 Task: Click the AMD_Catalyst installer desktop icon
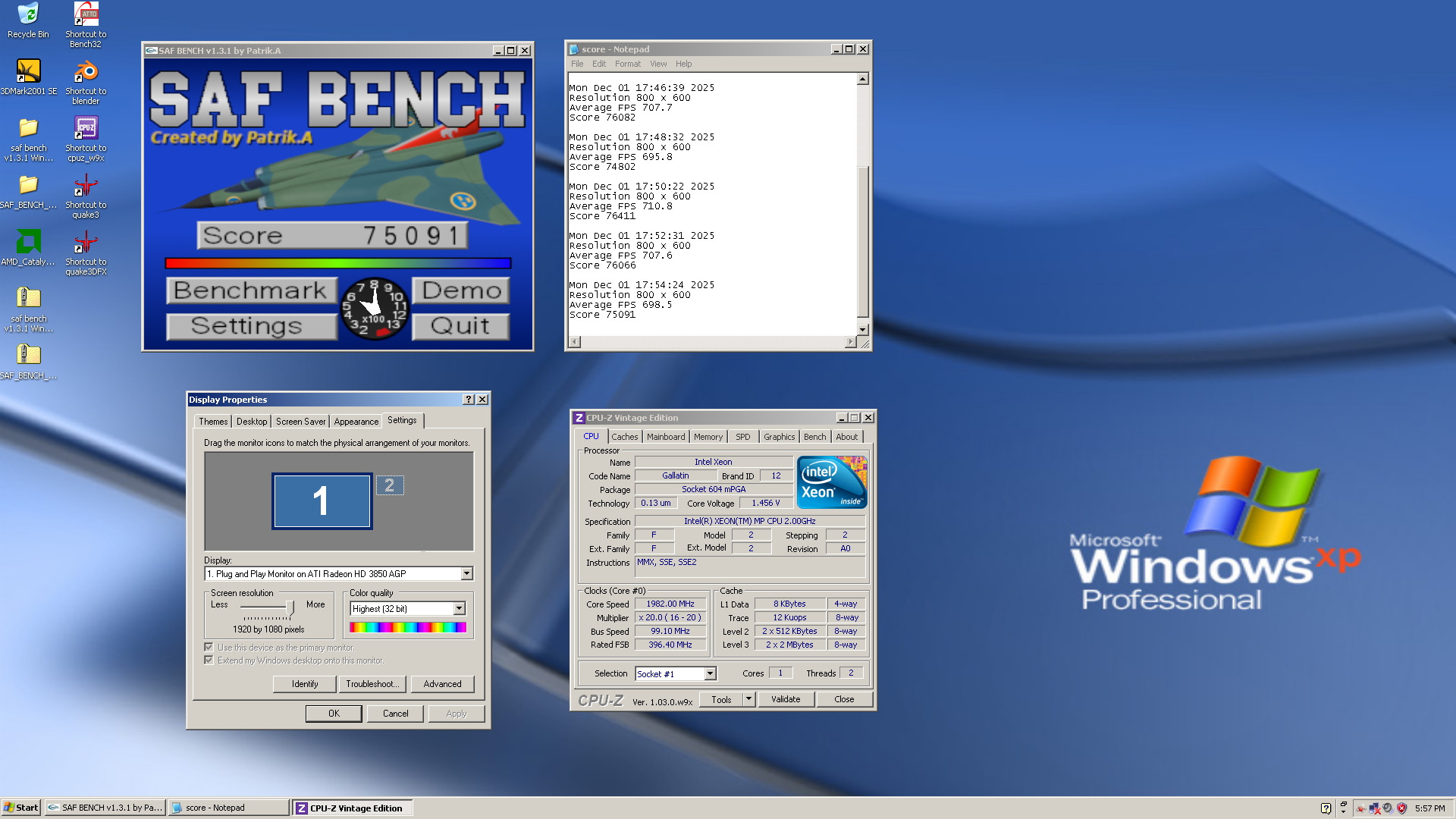pos(28,243)
